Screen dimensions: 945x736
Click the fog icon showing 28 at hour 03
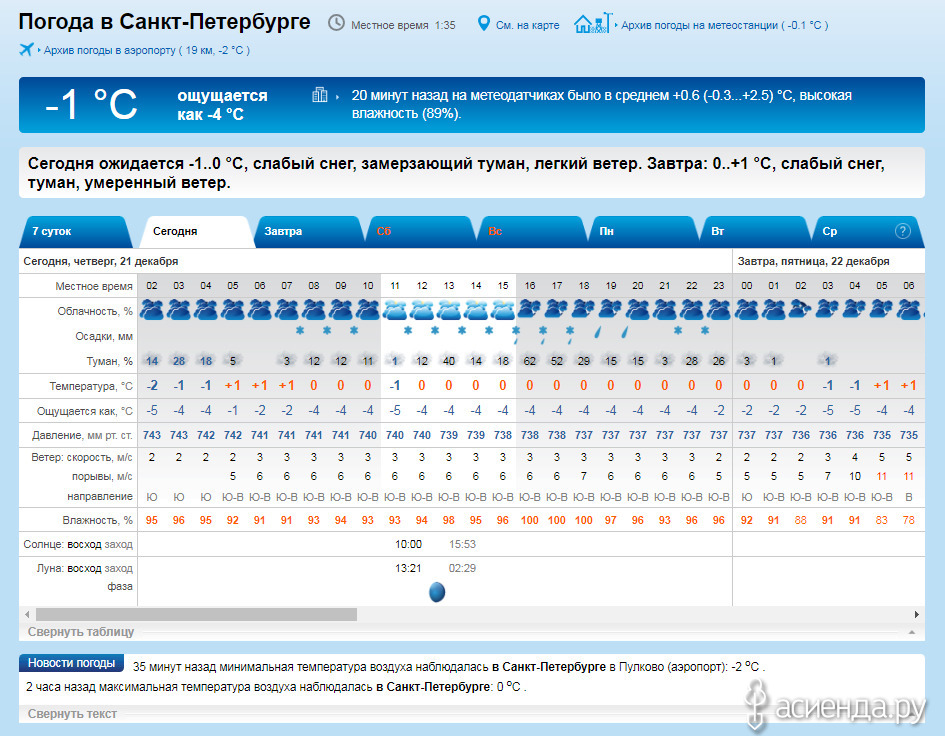(179, 360)
